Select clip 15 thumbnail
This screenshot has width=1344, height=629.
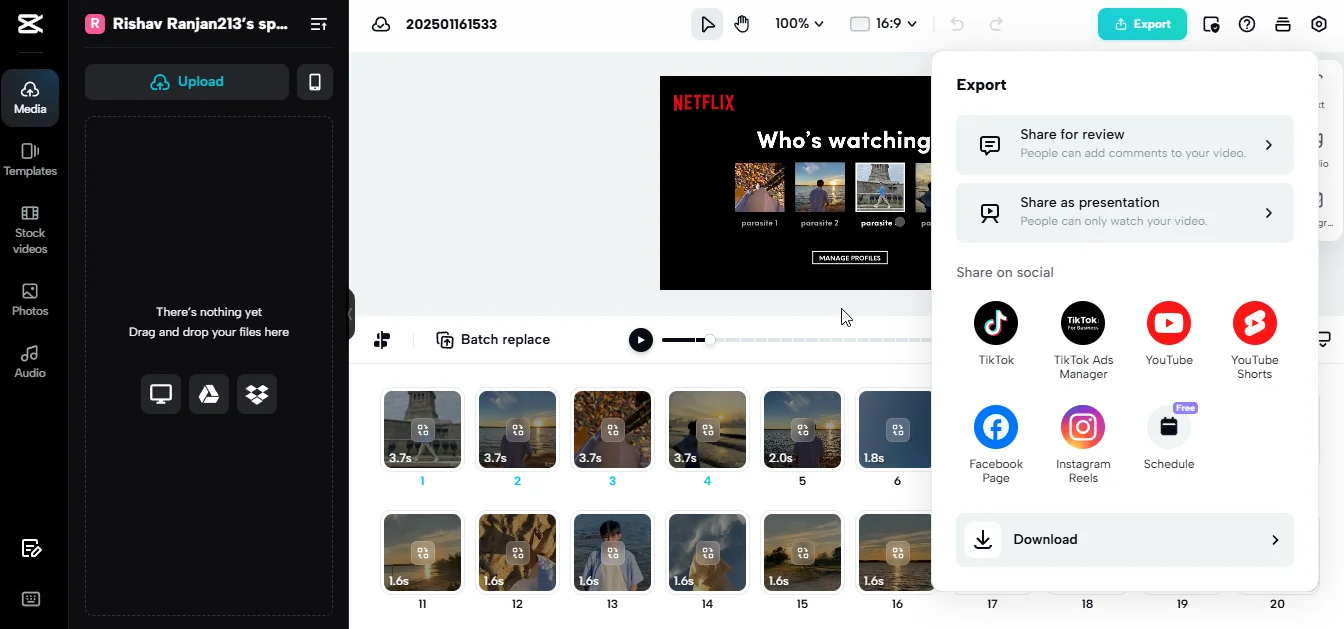pyautogui.click(x=802, y=552)
